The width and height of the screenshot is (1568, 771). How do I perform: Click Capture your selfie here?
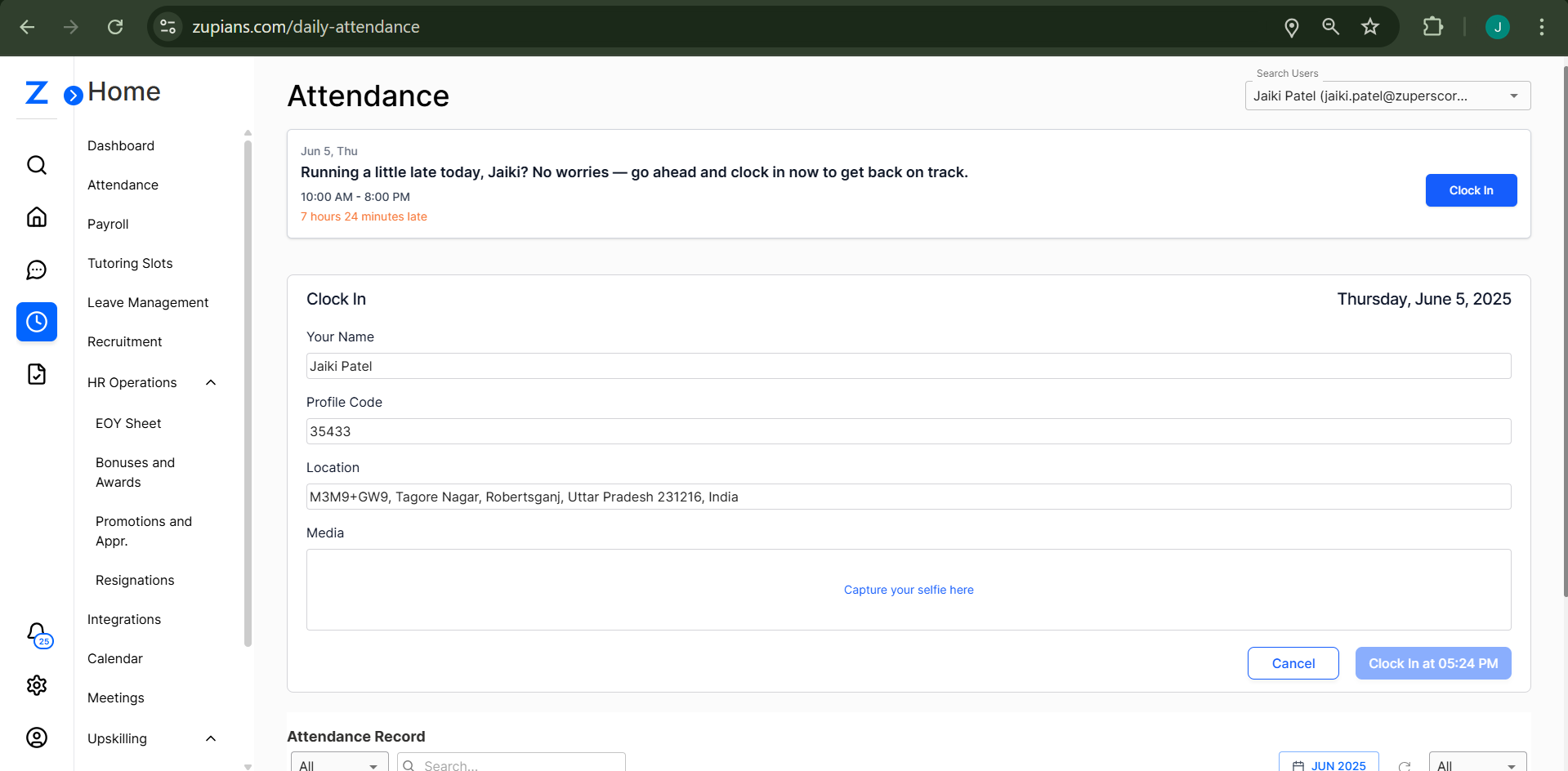tap(909, 589)
